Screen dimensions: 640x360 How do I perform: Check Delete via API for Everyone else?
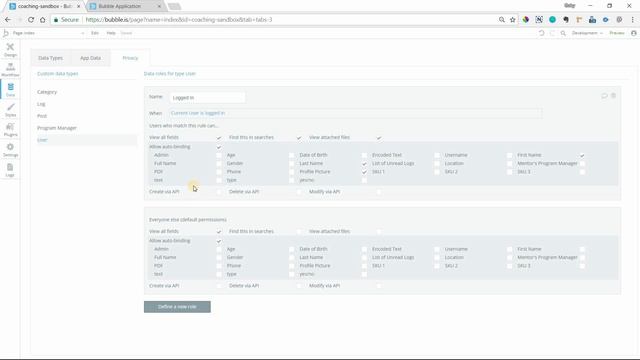pos(299,286)
